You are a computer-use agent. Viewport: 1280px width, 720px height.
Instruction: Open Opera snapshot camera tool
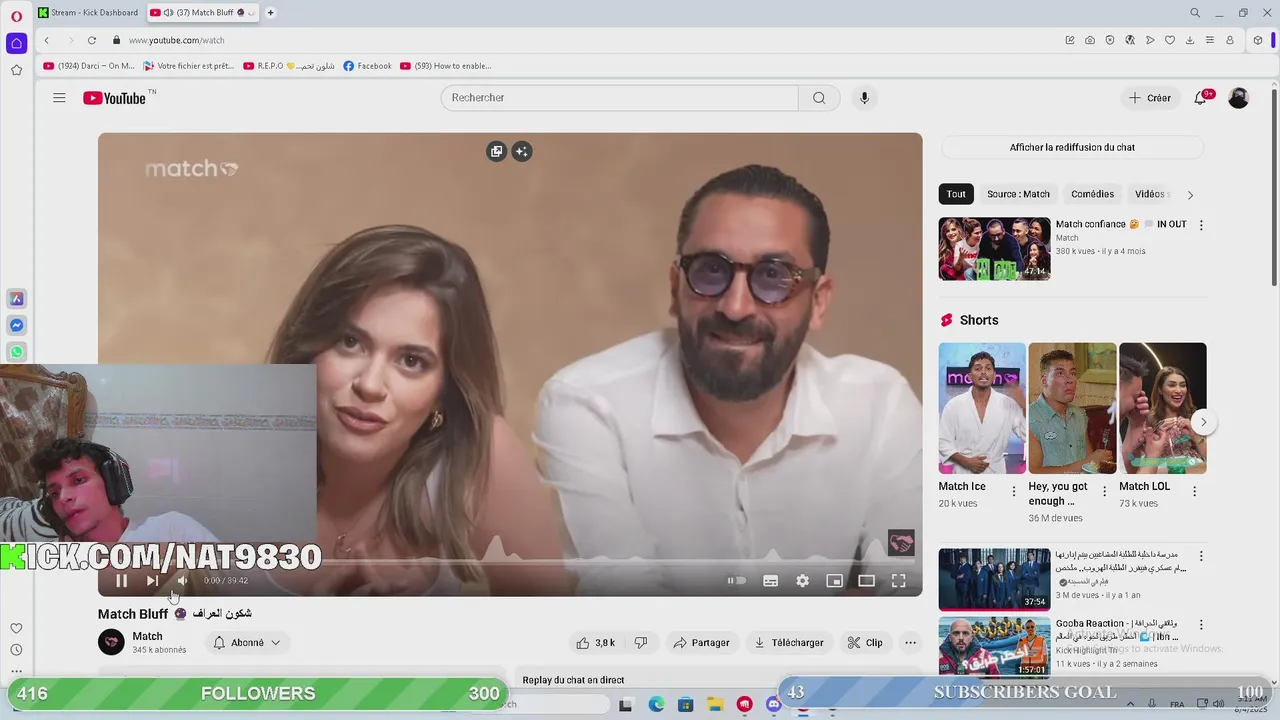1090,40
